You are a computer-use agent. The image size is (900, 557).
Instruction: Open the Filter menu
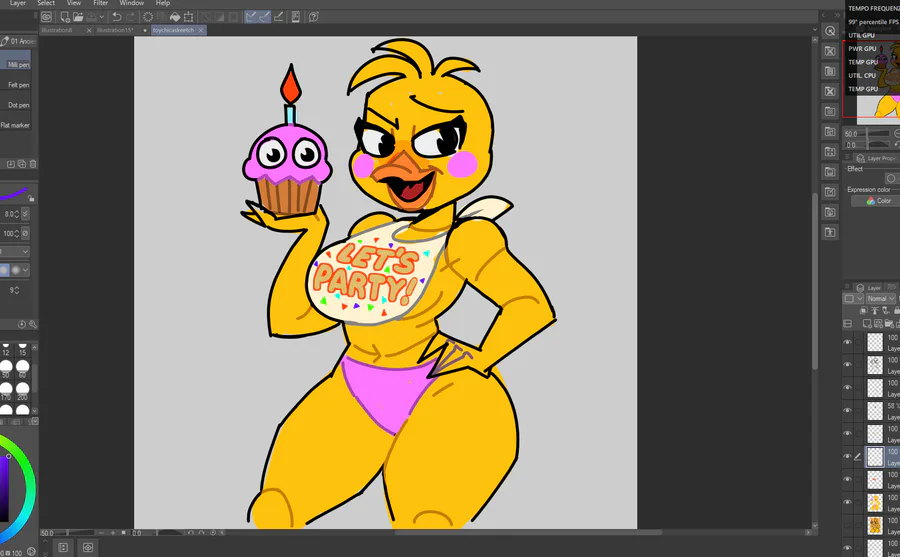click(x=101, y=3)
